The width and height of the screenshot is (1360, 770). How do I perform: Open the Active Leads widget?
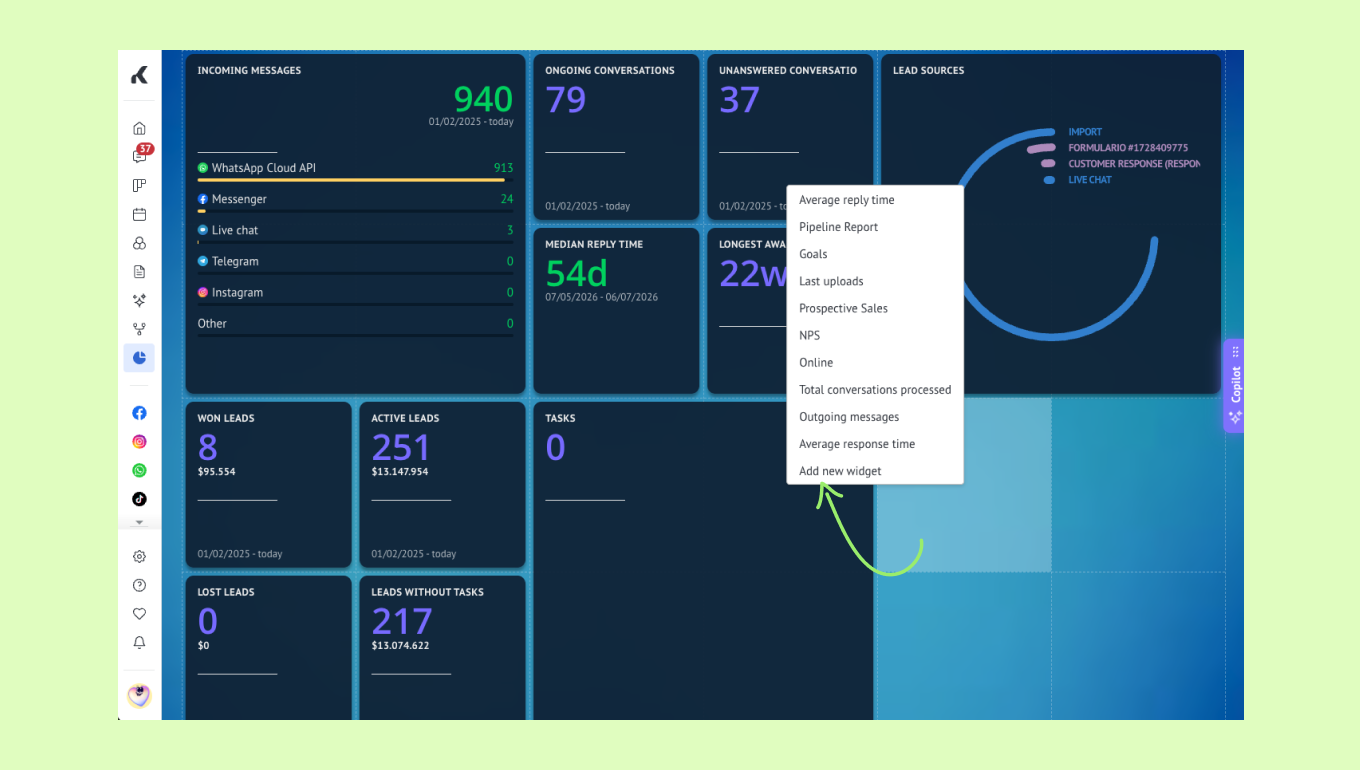(x=442, y=485)
